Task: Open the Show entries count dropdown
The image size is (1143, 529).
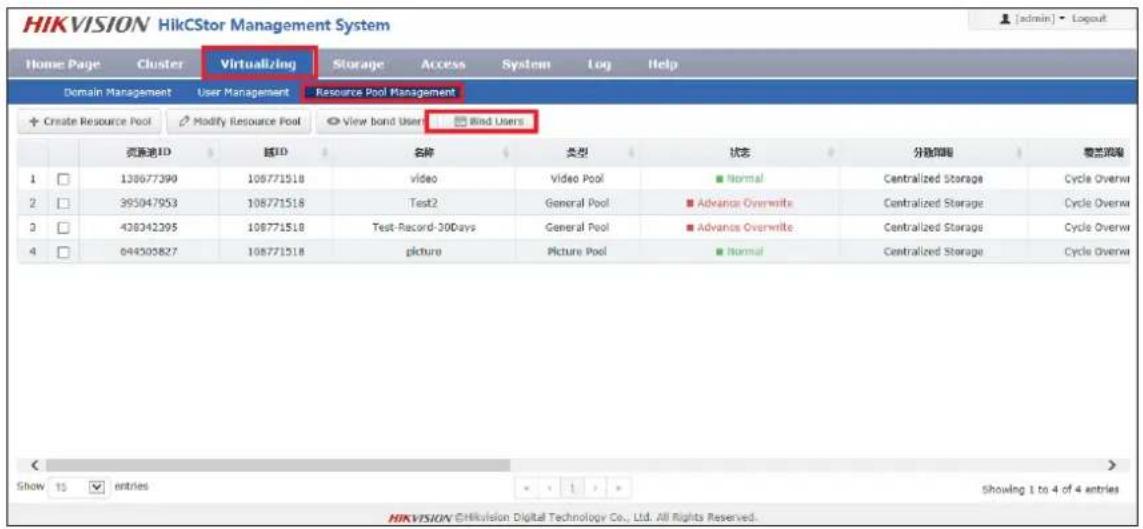Action: tap(79, 485)
